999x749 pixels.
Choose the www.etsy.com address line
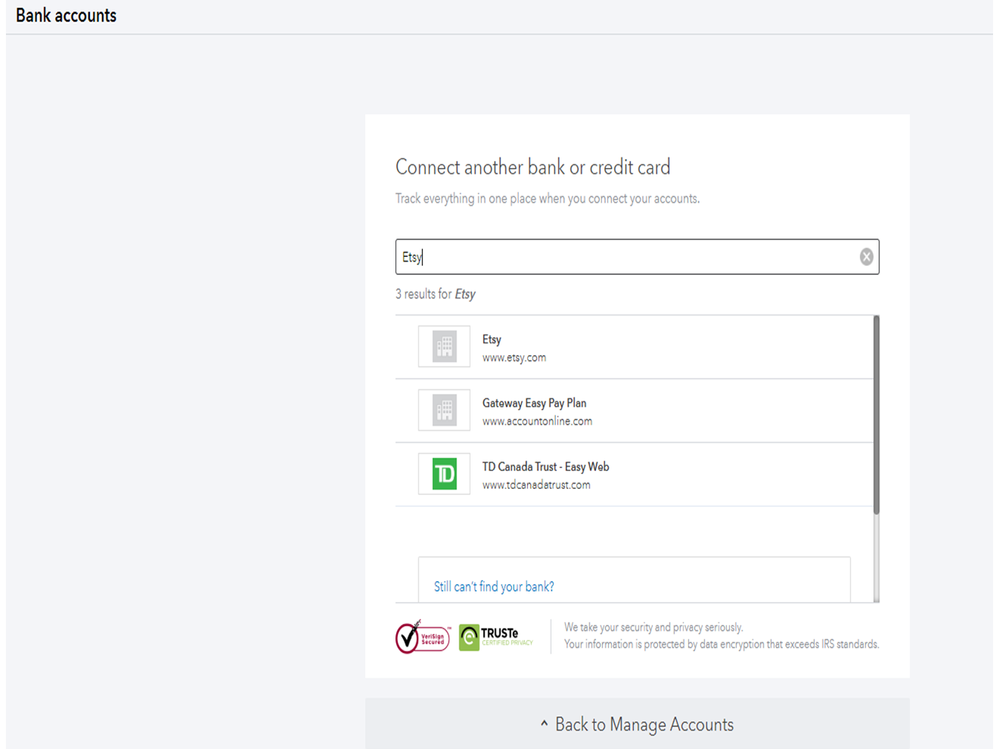514,358
